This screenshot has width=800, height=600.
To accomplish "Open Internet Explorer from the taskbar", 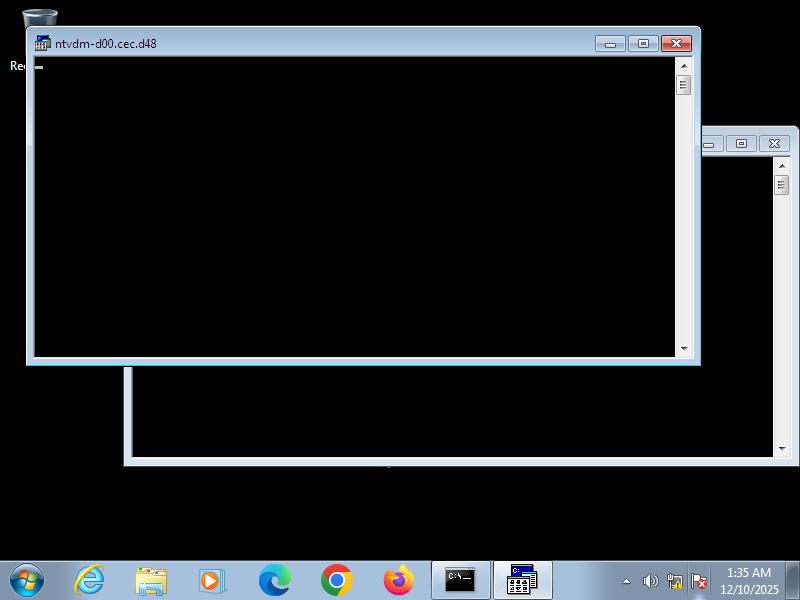I will click(x=89, y=580).
